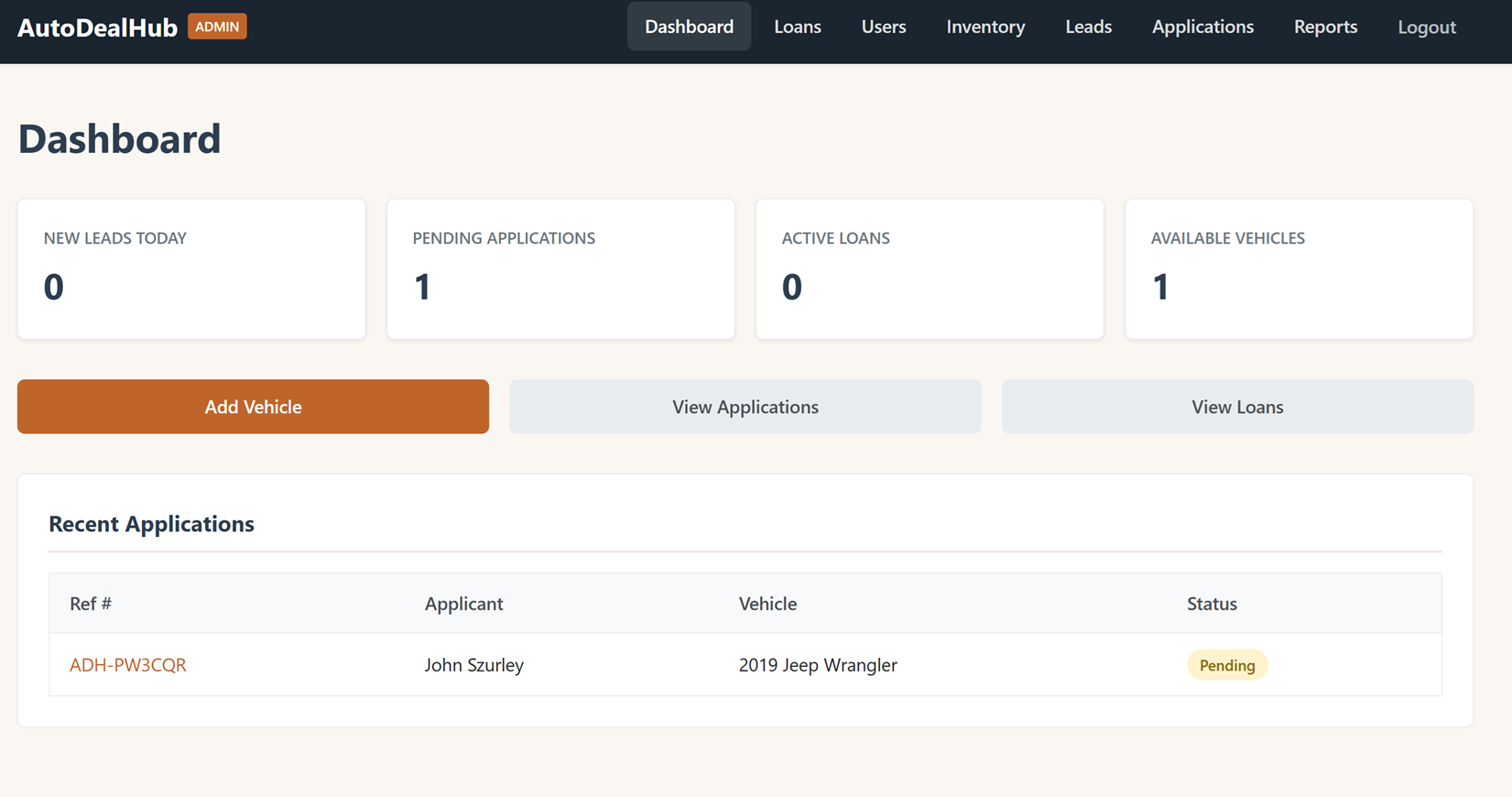
Task: Open the Dashboard nav tab
Action: tap(689, 27)
